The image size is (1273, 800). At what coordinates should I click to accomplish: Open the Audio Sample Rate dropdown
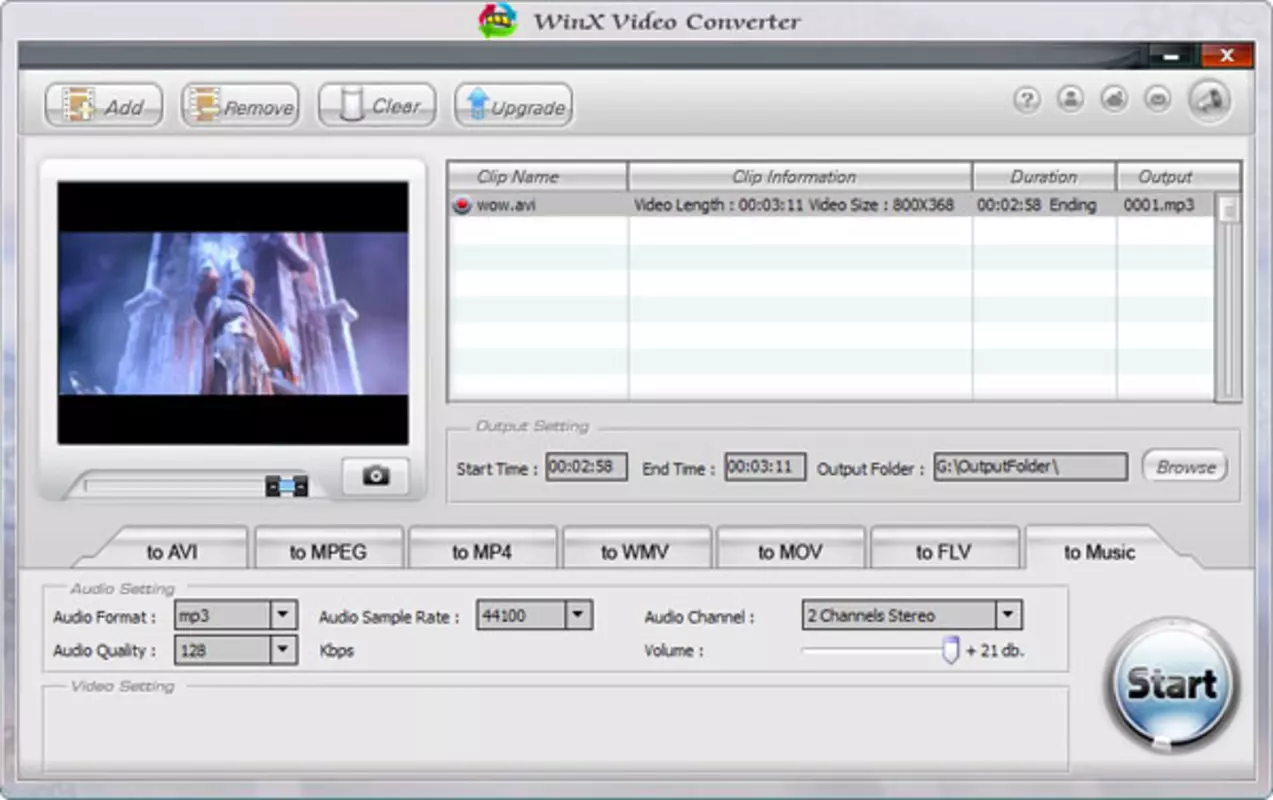pyautogui.click(x=535, y=616)
